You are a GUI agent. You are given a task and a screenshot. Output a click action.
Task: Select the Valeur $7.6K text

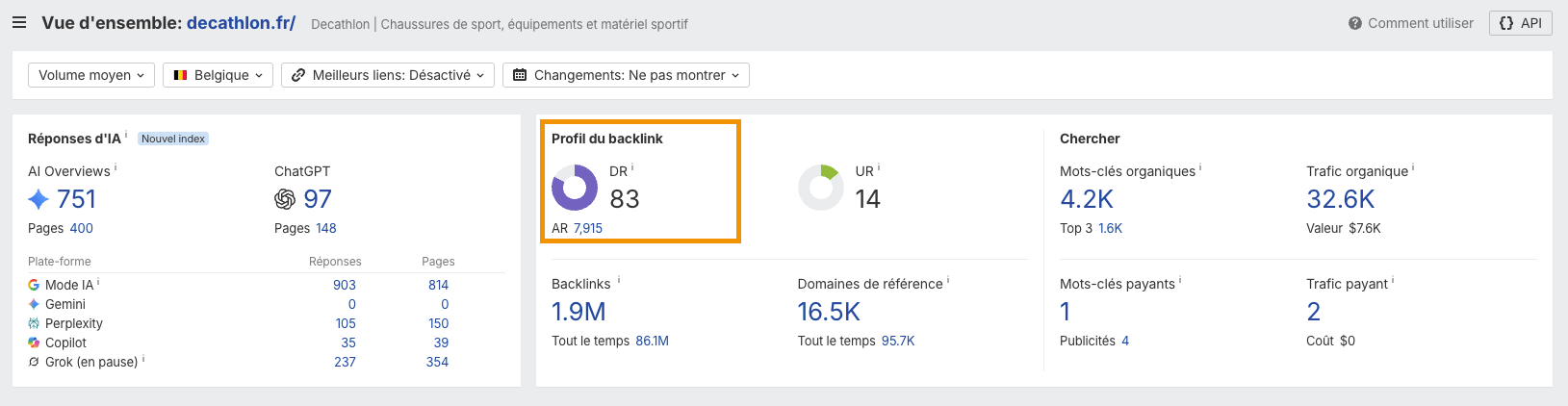(1344, 228)
